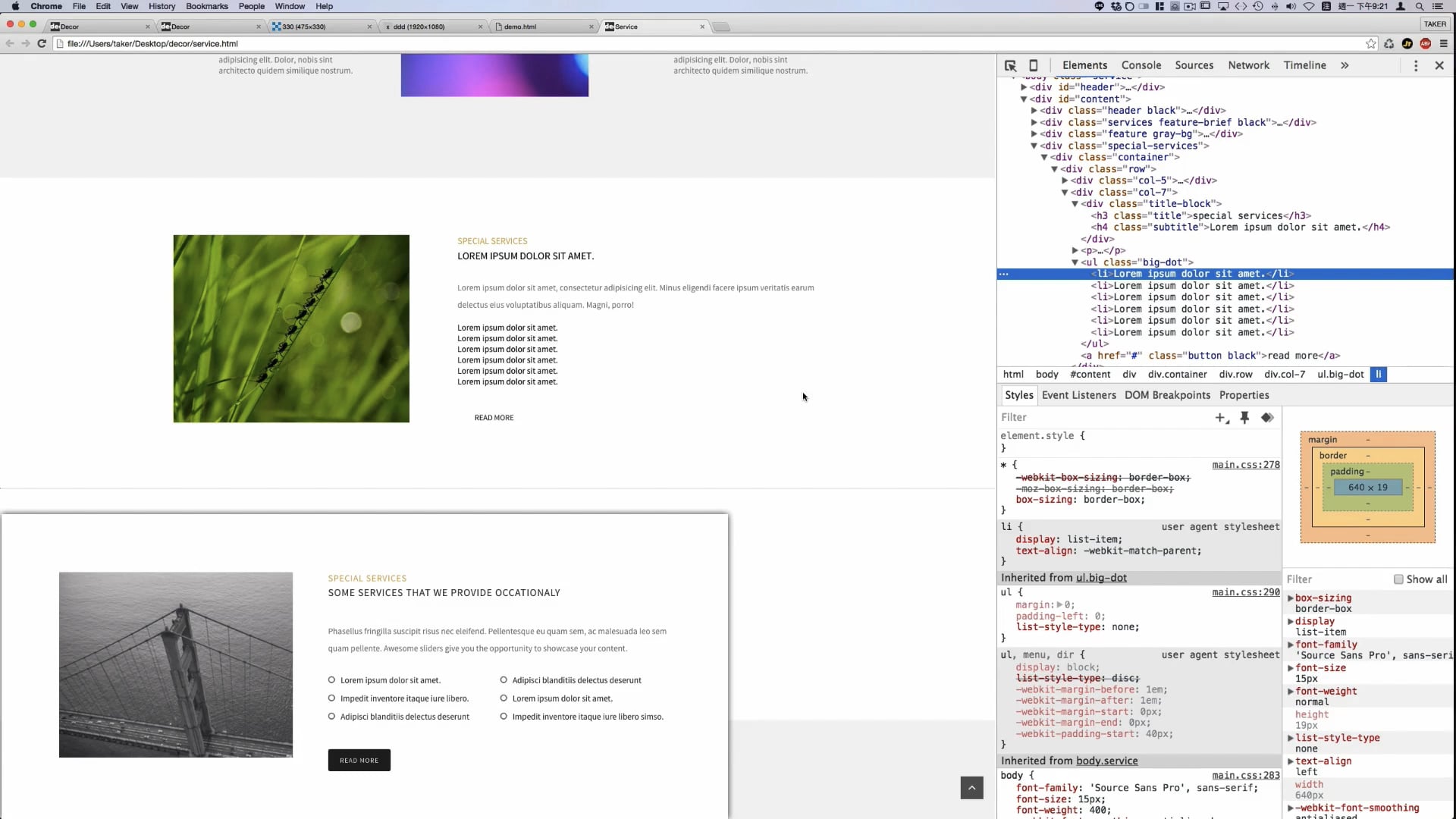Click the scroll-to-top arrow button

[x=971, y=787]
